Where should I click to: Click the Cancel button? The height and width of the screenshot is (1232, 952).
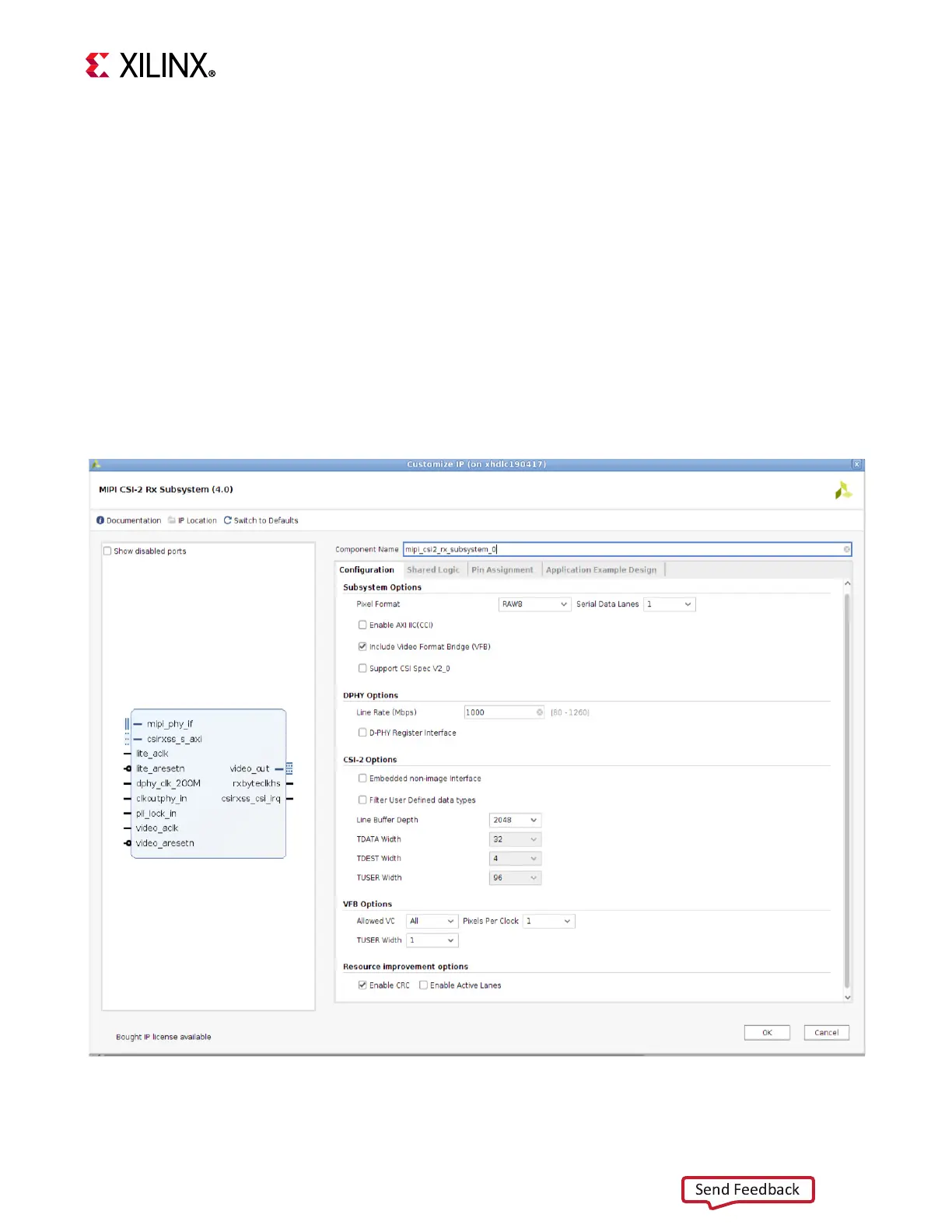click(826, 1033)
